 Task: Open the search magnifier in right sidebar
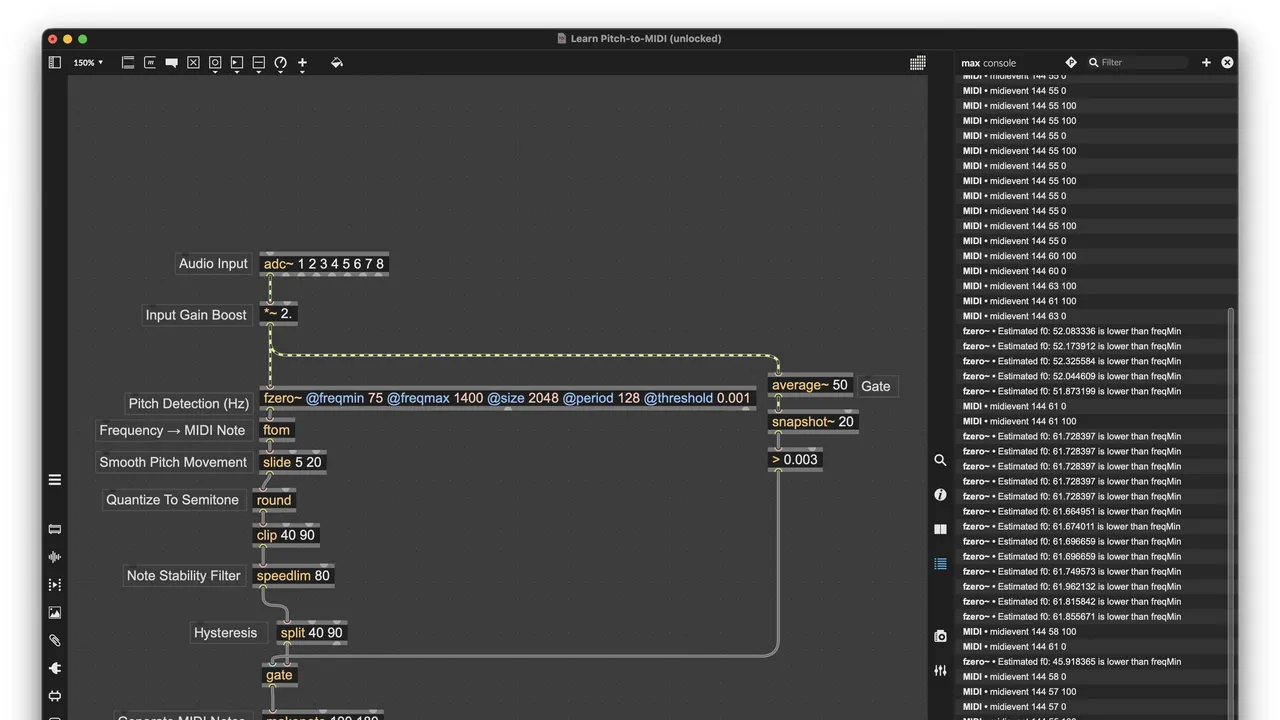940,460
